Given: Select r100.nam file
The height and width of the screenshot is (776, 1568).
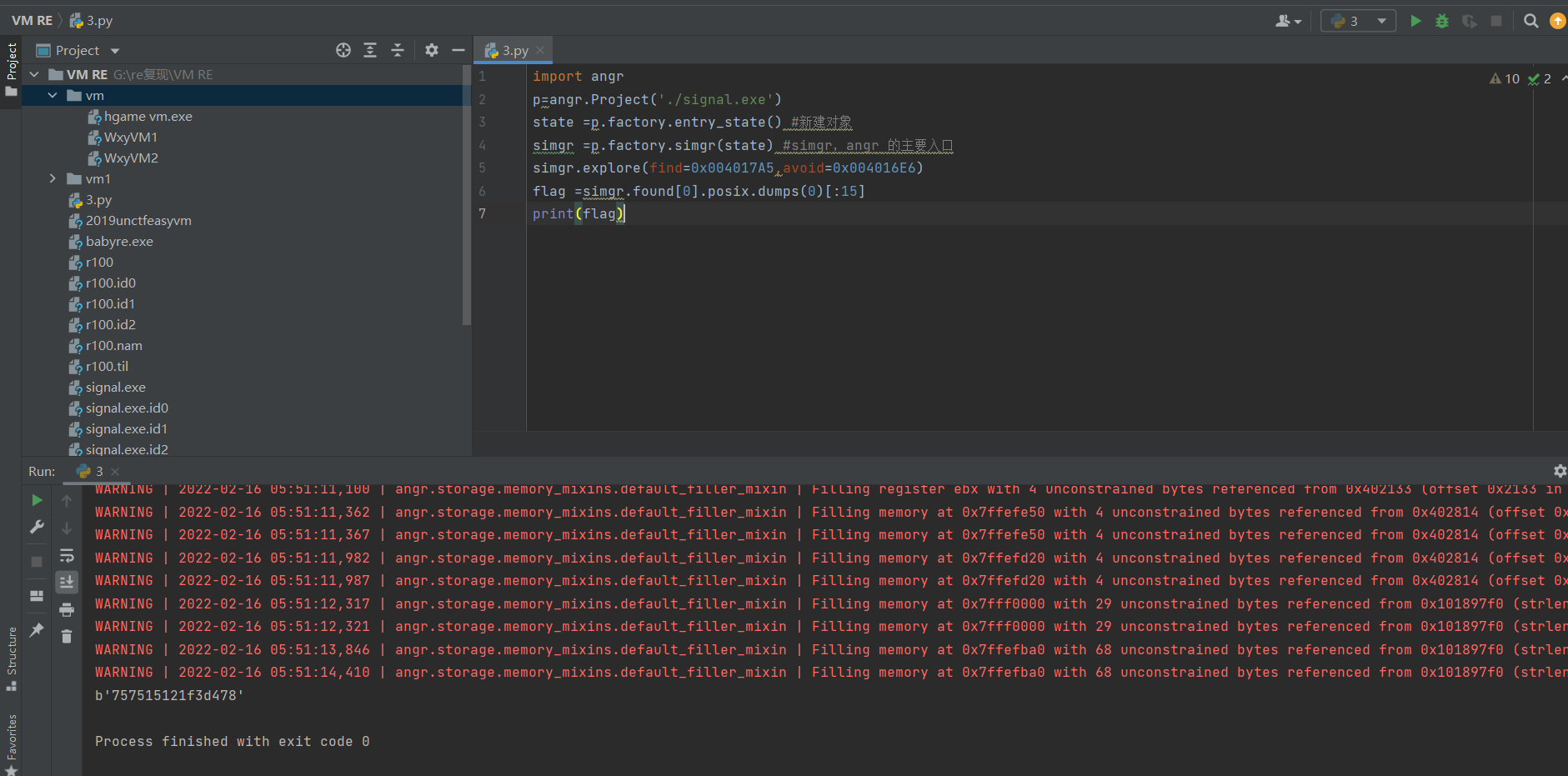Looking at the screenshot, I should coord(113,346).
